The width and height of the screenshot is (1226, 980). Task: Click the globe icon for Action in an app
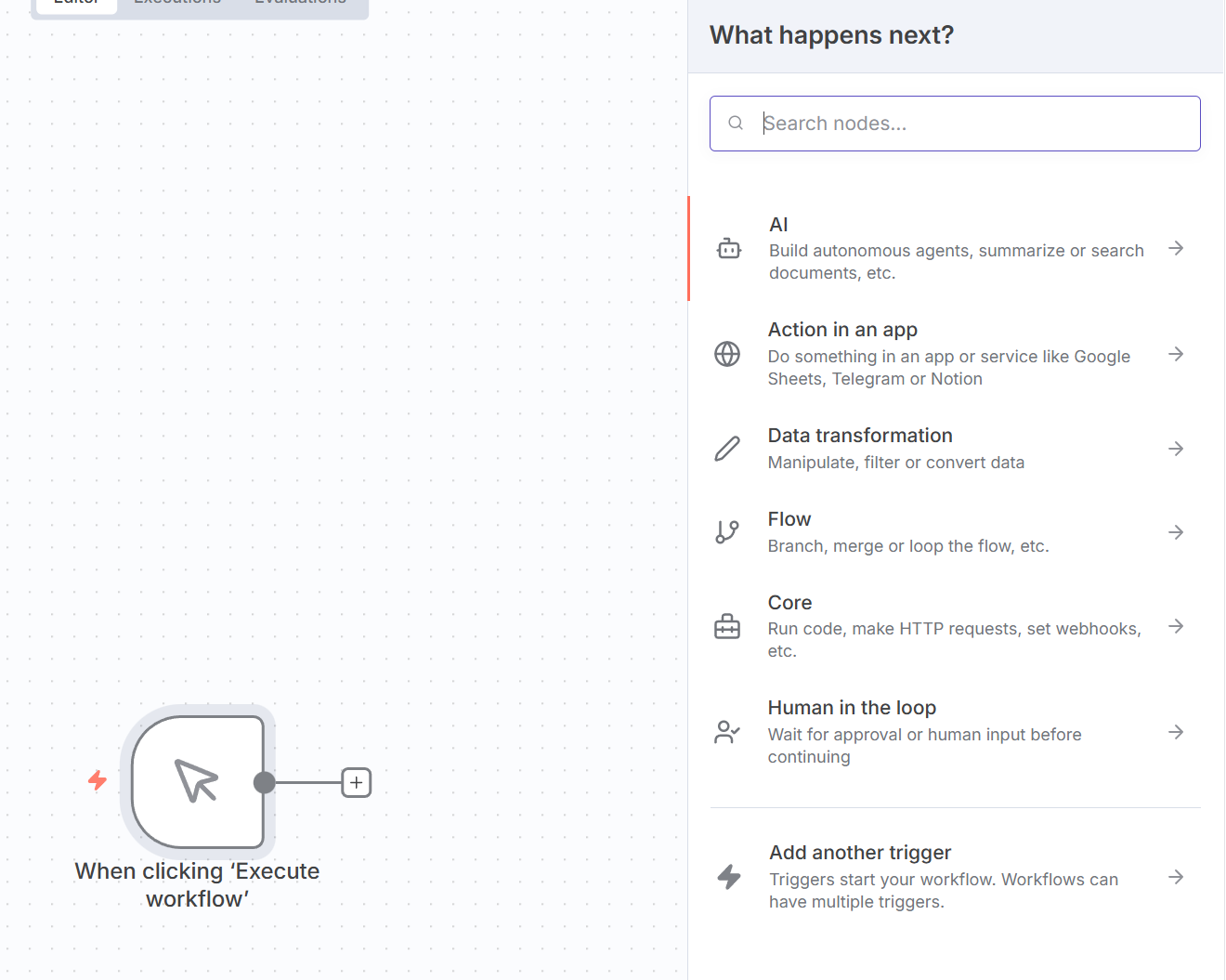coord(727,354)
